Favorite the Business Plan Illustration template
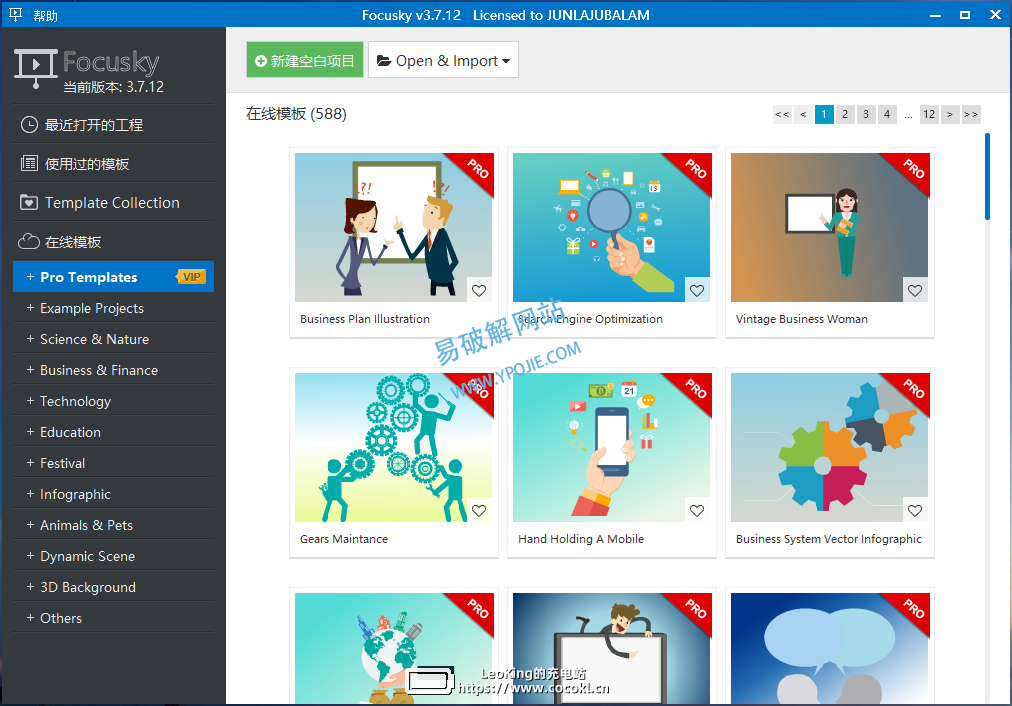1012x706 pixels. (x=479, y=290)
